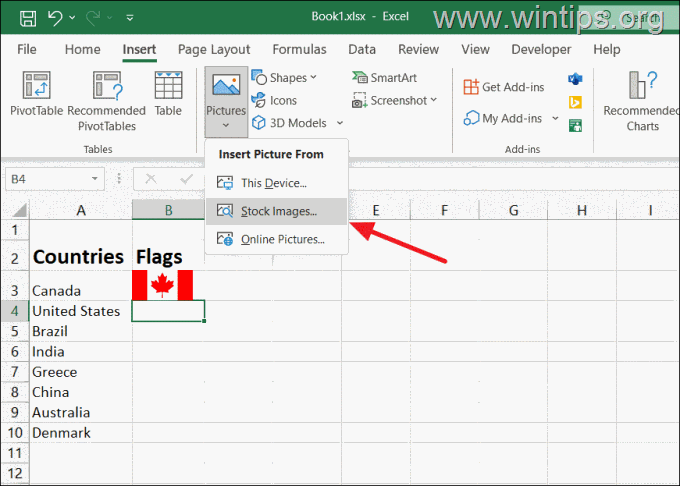The width and height of the screenshot is (680, 486).
Task: Click the Bing Maps add-in icon
Action: 575,102
